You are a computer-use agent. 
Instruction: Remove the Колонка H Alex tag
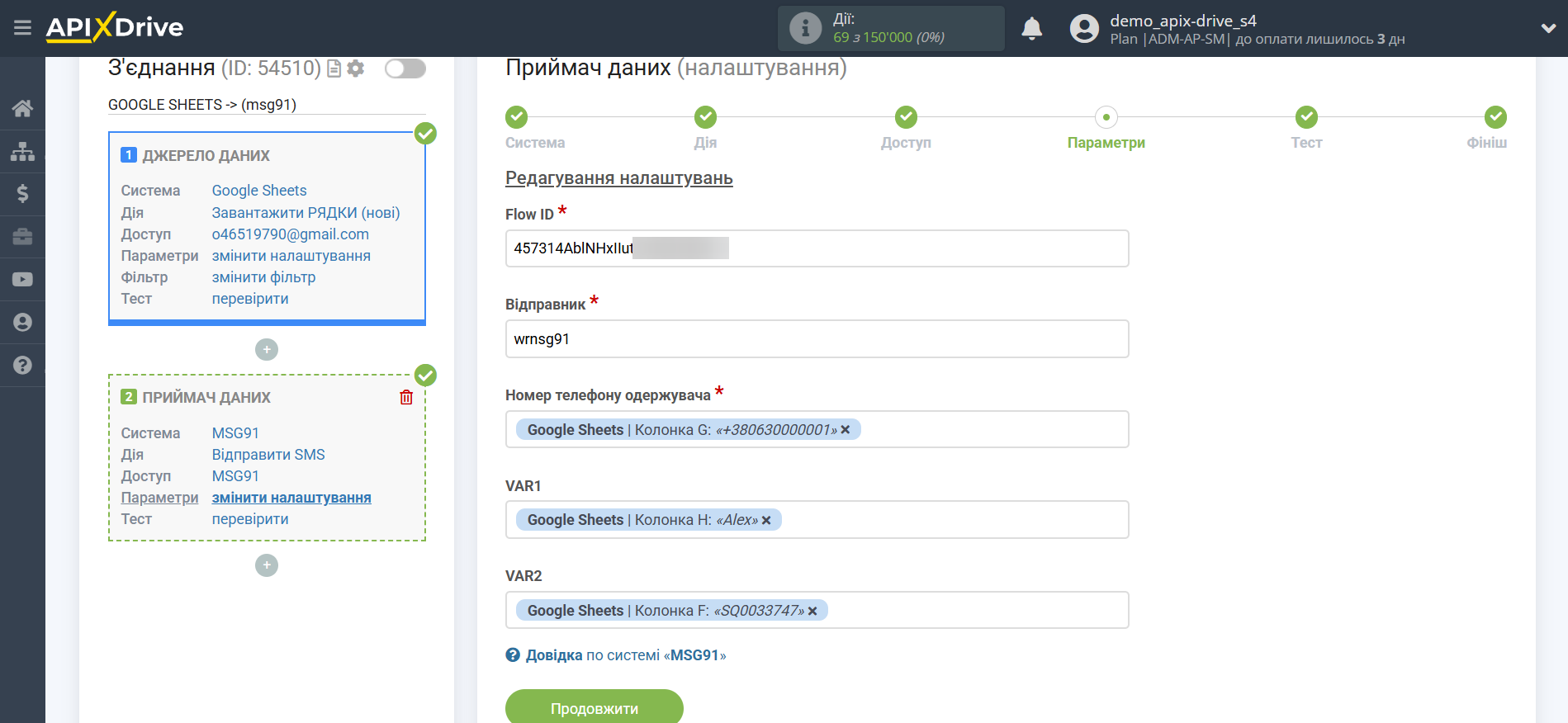766,520
